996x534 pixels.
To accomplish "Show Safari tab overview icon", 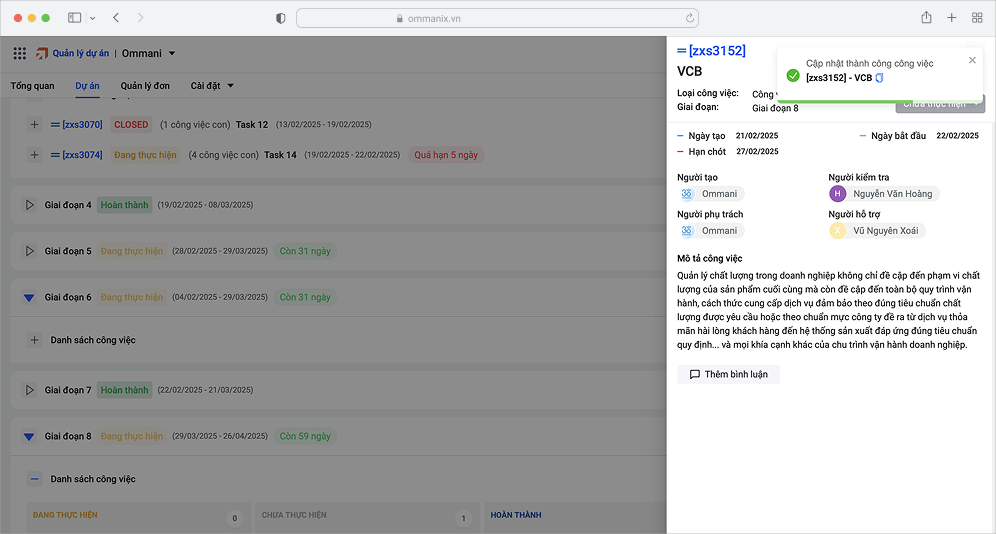I will pos(977,18).
